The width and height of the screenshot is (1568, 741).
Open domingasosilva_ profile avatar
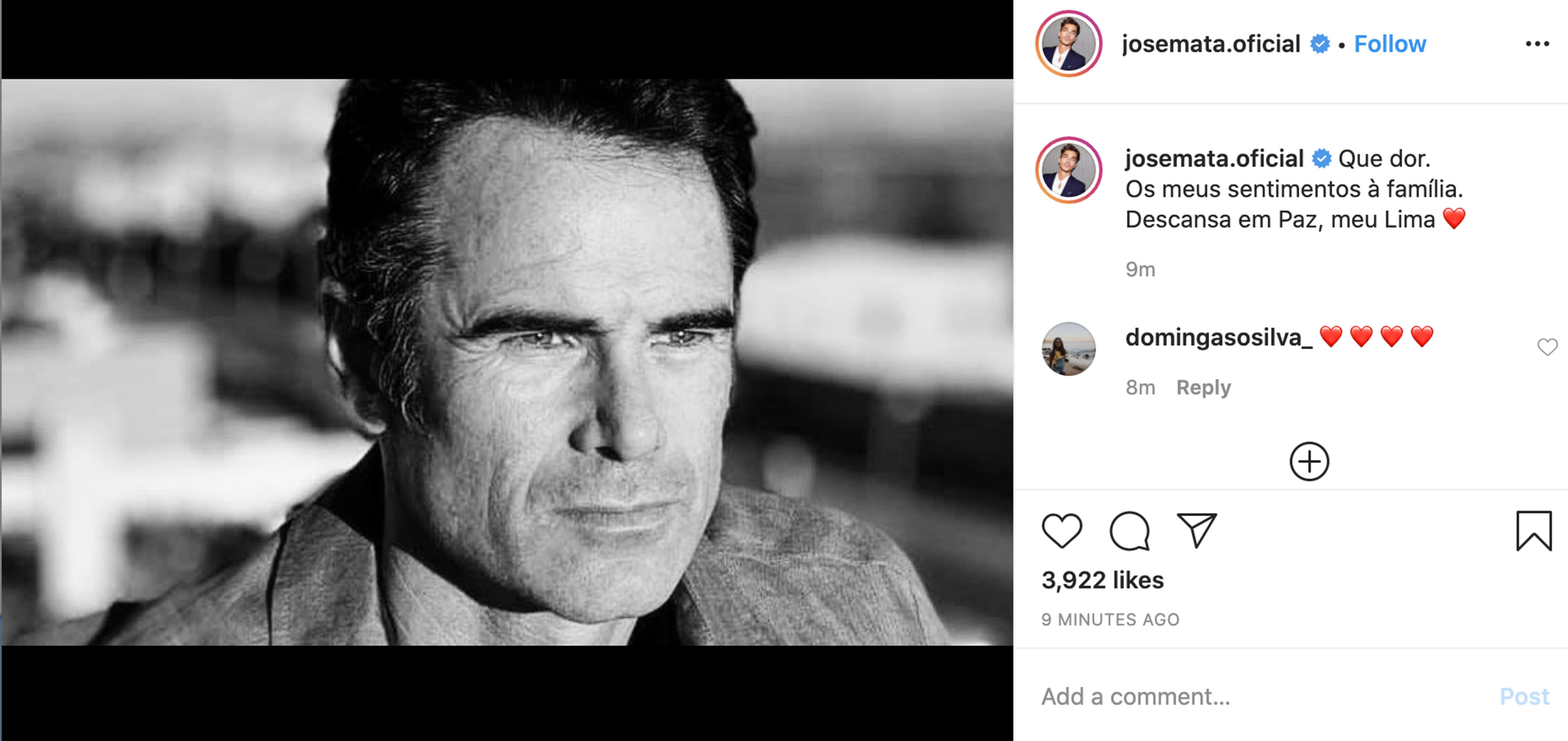pos(1068,349)
